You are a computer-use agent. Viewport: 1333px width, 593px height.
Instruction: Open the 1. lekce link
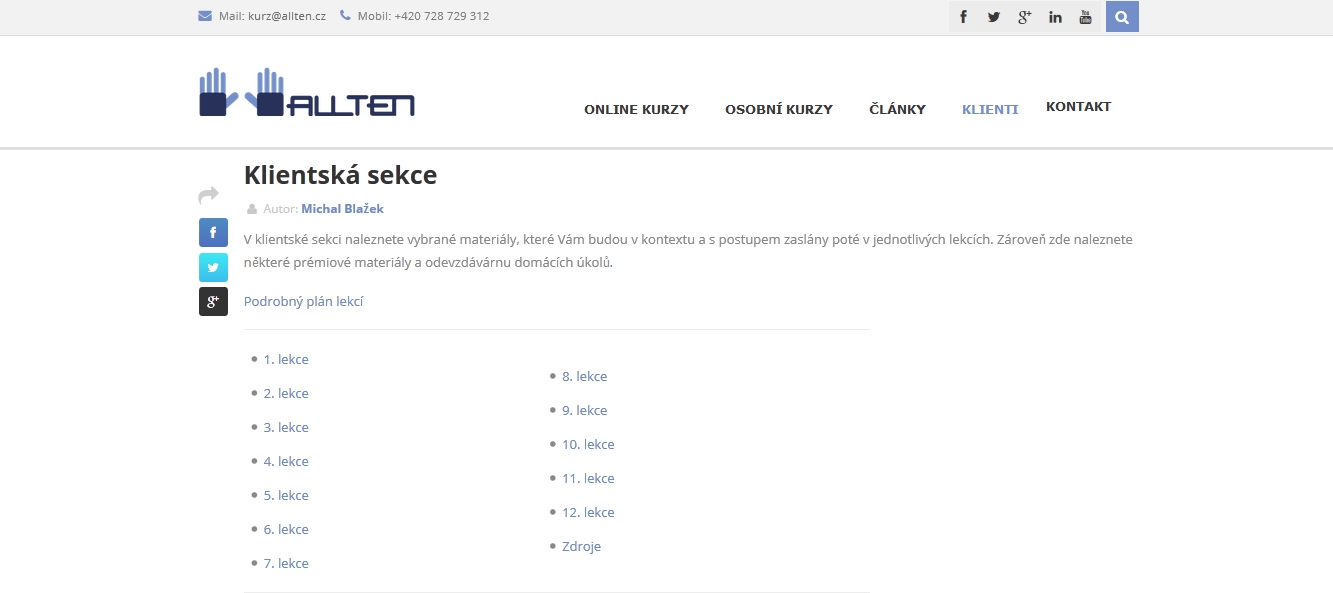(x=286, y=359)
